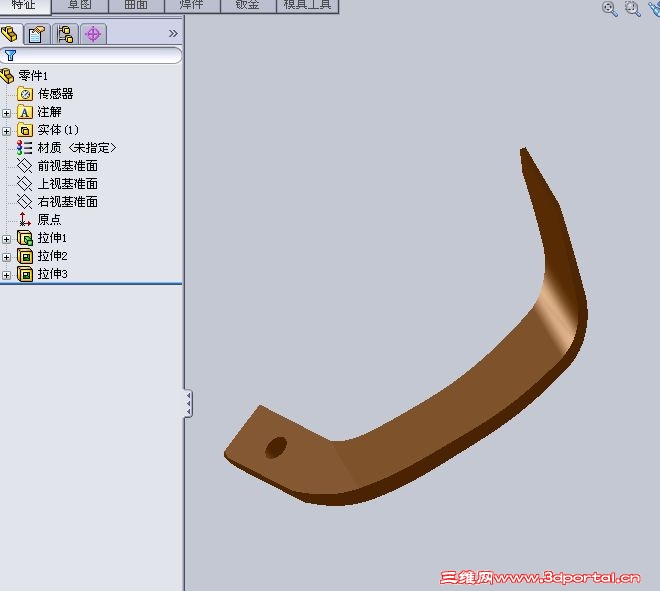Image resolution: width=660 pixels, height=591 pixels.
Task: Select the 拉伸2 feature label
Action: [52, 256]
